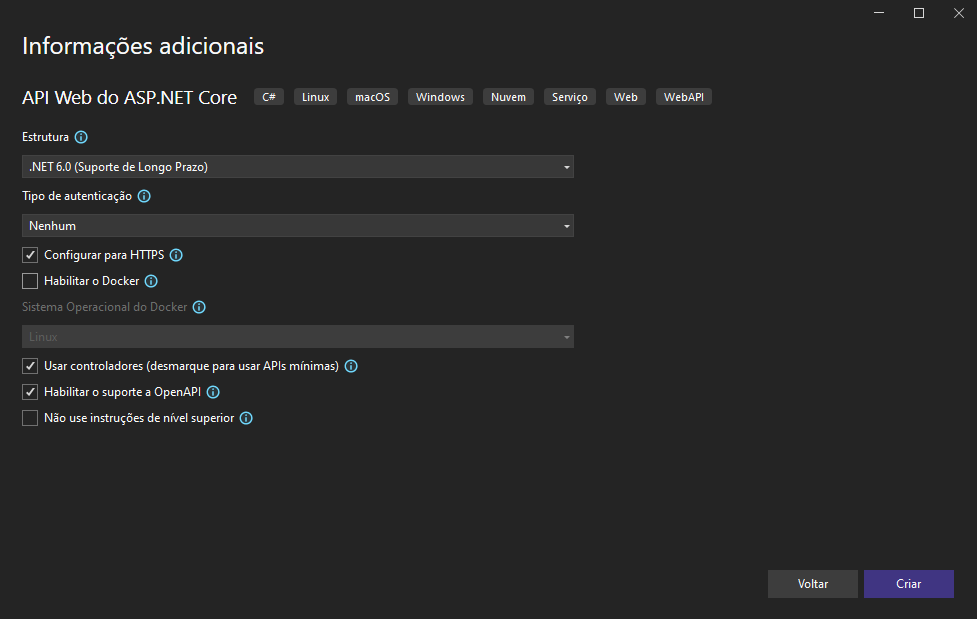
Task: Click the info icon next to Habilitar o suporte a OpenAPI
Action: click(x=213, y=392)
